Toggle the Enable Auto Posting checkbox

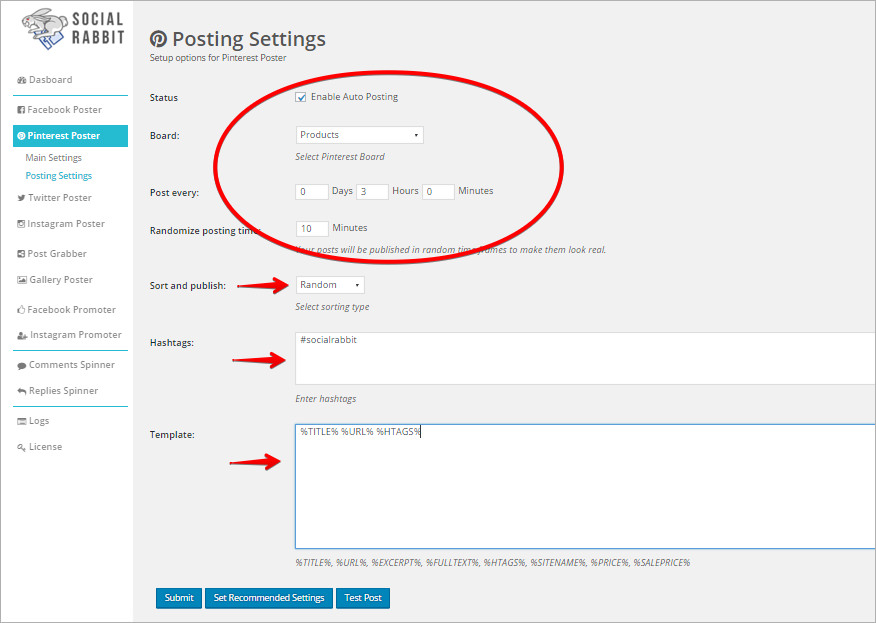(301, 97)
